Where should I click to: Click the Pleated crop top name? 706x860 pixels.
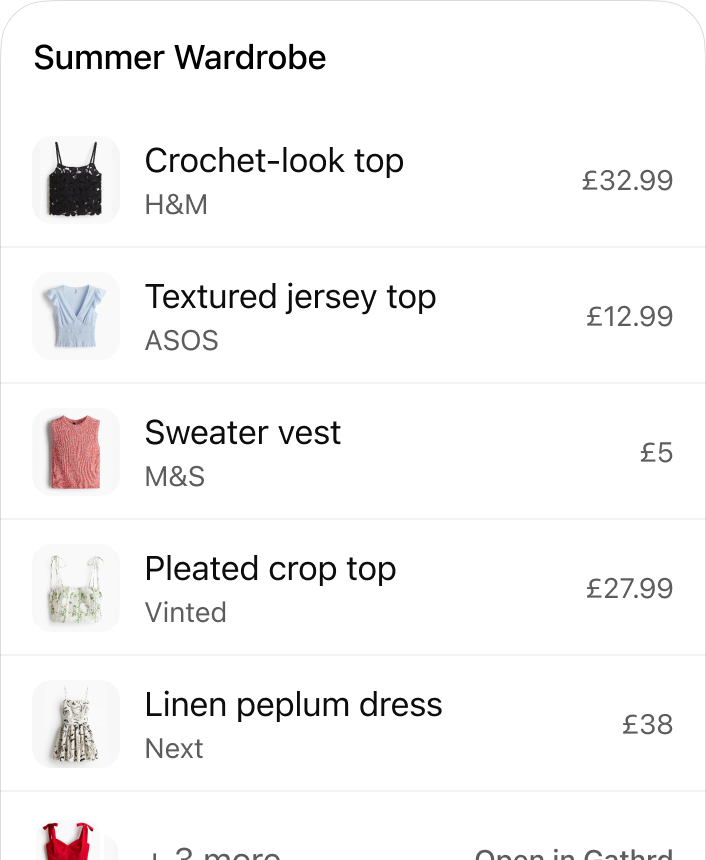[270, 569]
